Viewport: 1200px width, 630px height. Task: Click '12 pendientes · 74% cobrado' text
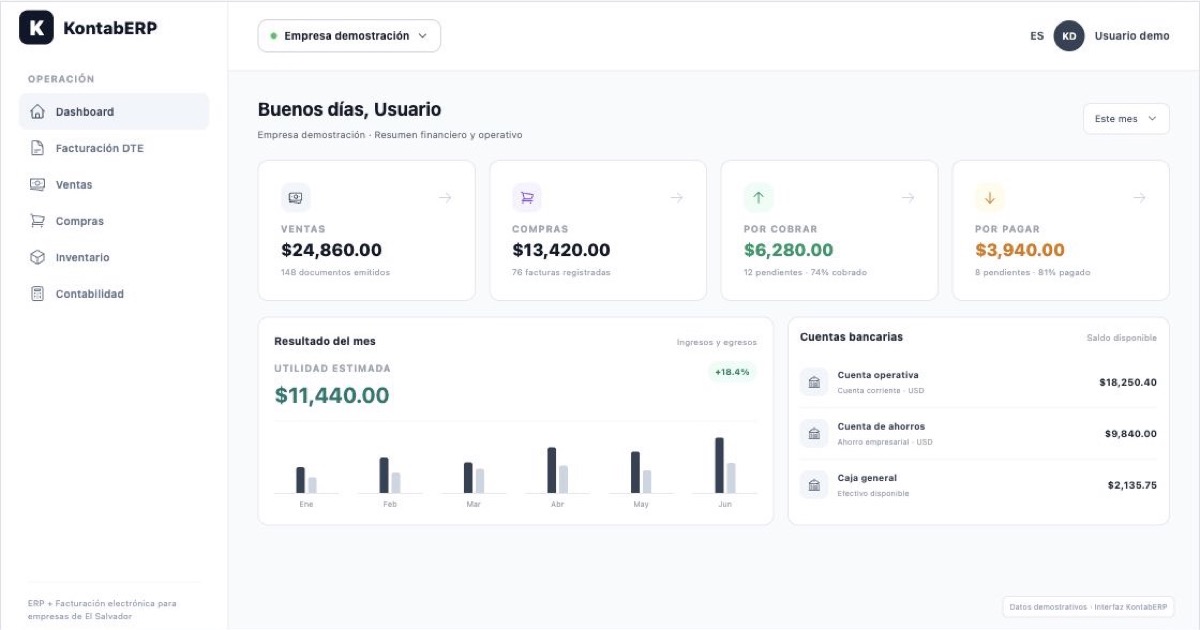(x=805, y=272)
